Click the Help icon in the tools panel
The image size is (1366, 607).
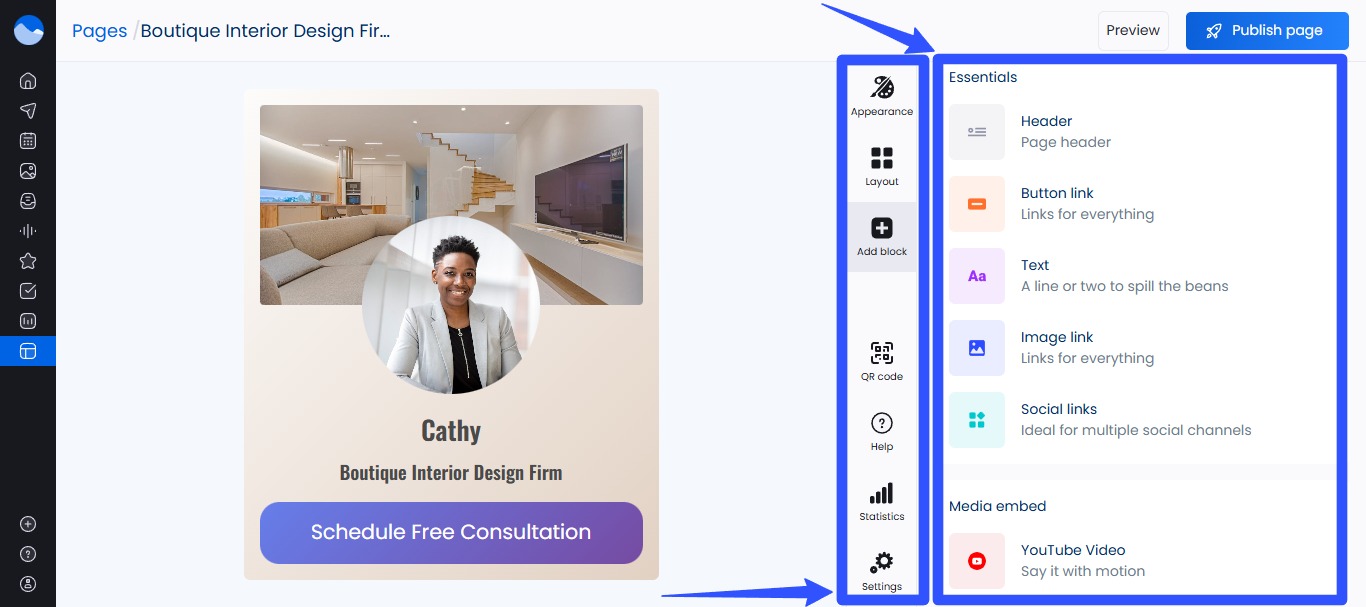[881, 431]
